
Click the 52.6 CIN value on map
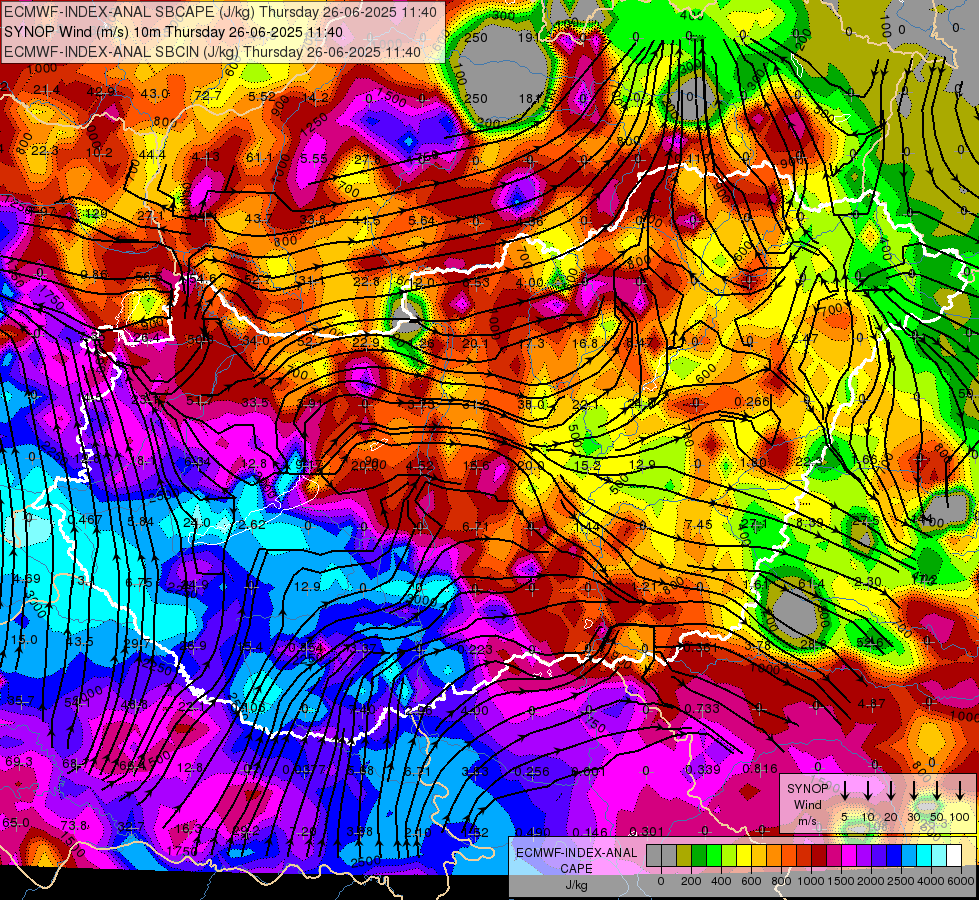[870, 643]
